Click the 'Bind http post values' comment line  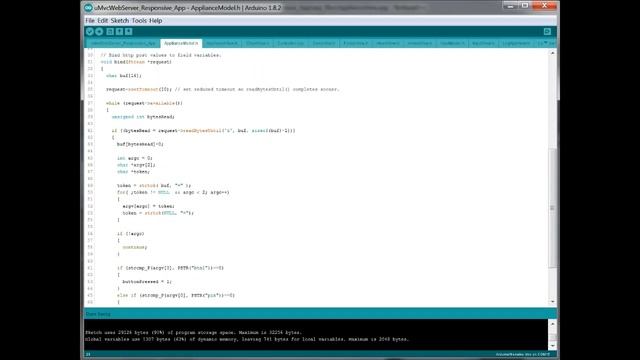(x=160, y=55)
